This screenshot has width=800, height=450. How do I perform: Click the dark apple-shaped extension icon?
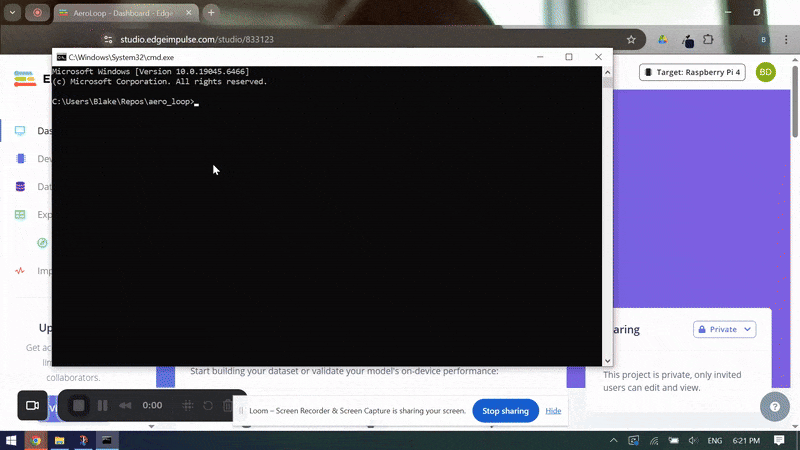[688, 40]
